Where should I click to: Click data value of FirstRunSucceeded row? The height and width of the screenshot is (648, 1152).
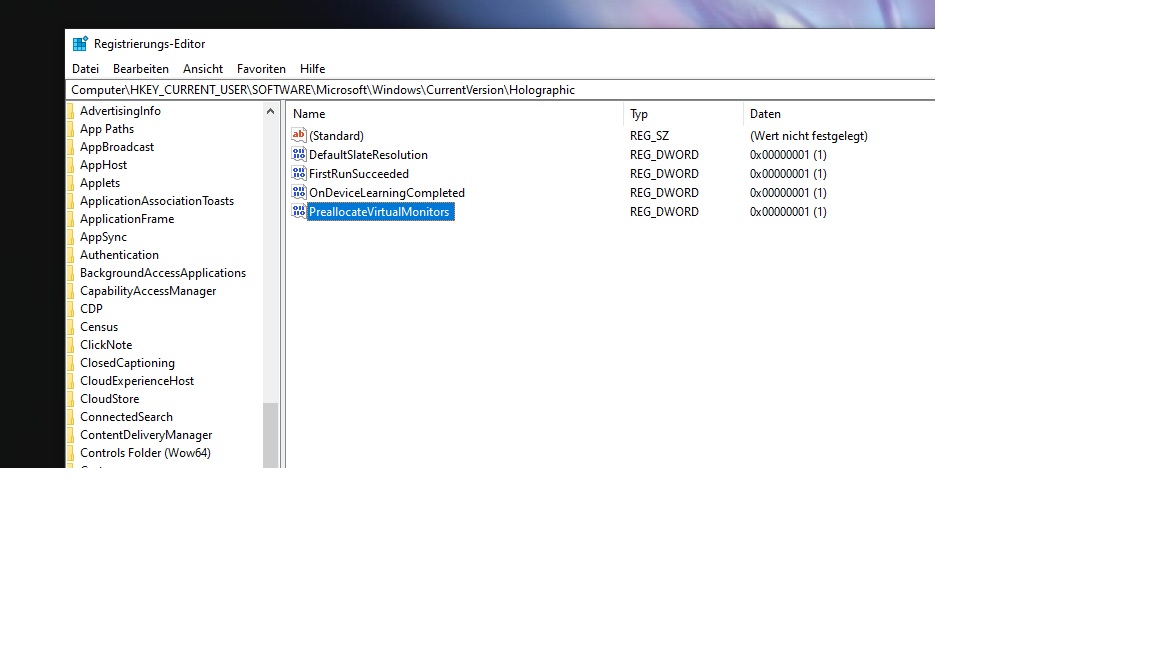(788, 174)
